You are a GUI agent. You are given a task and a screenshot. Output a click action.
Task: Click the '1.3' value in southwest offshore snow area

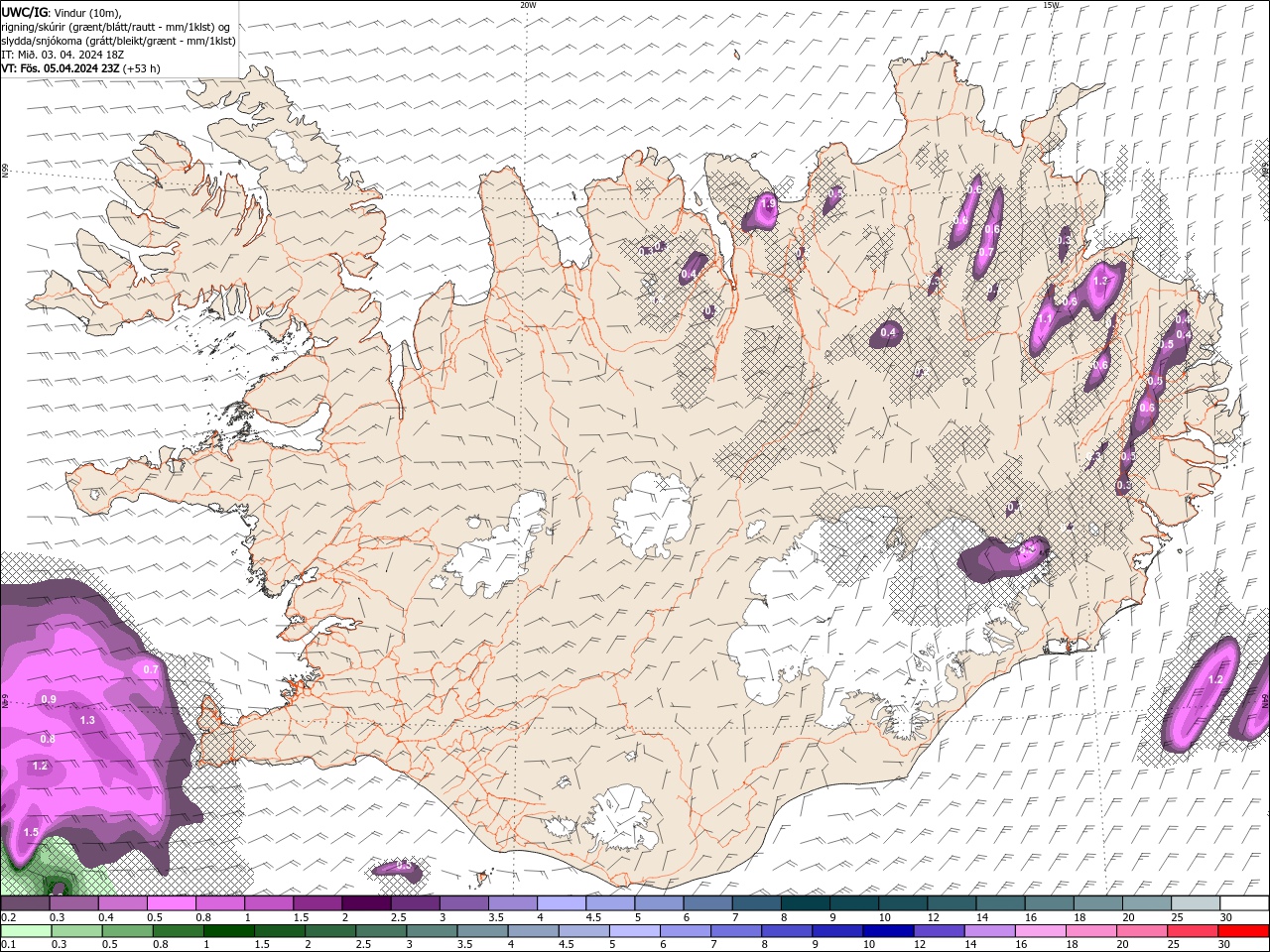pyautogui.click(x=87, y=720)
